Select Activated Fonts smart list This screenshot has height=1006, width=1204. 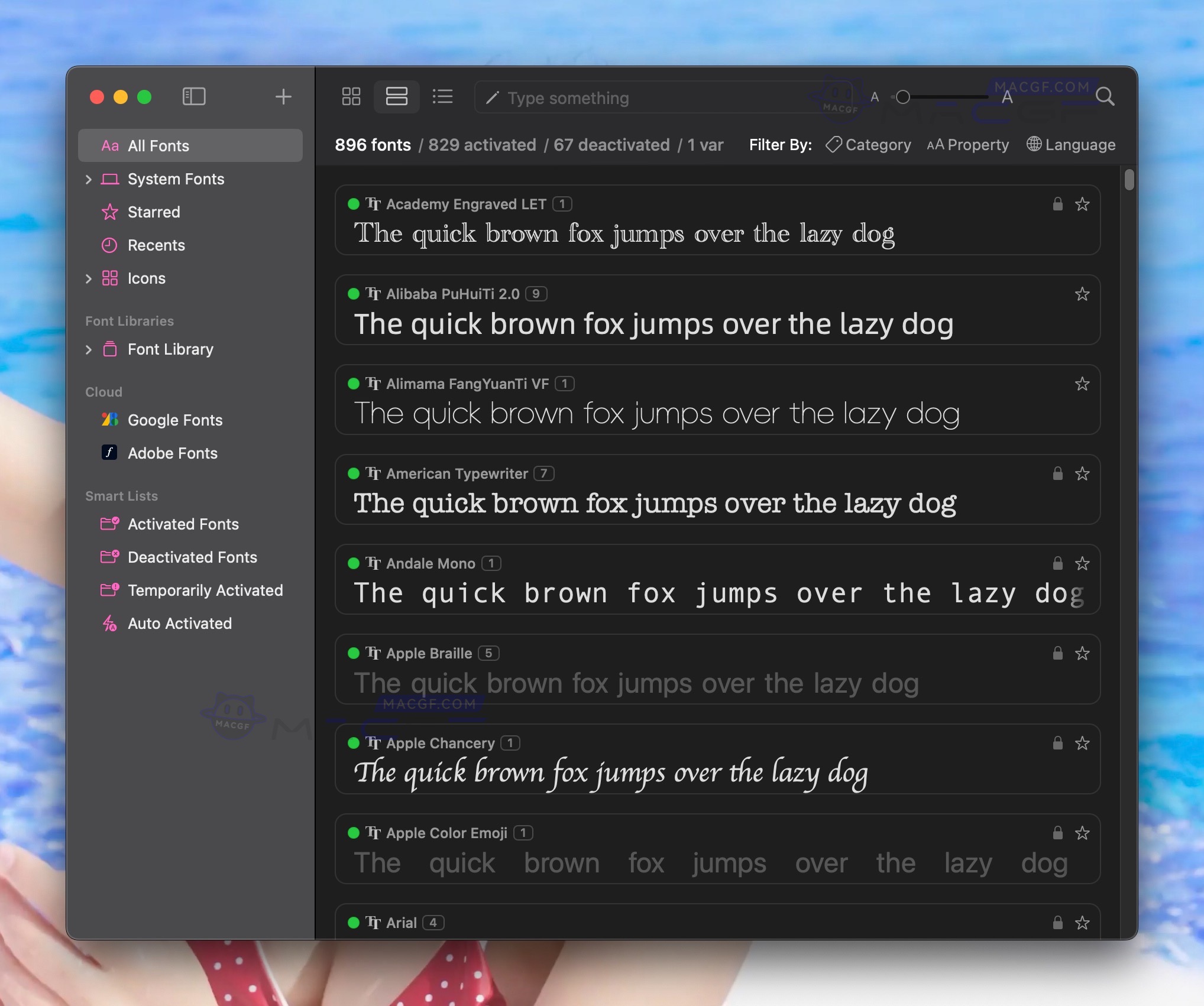183,524
